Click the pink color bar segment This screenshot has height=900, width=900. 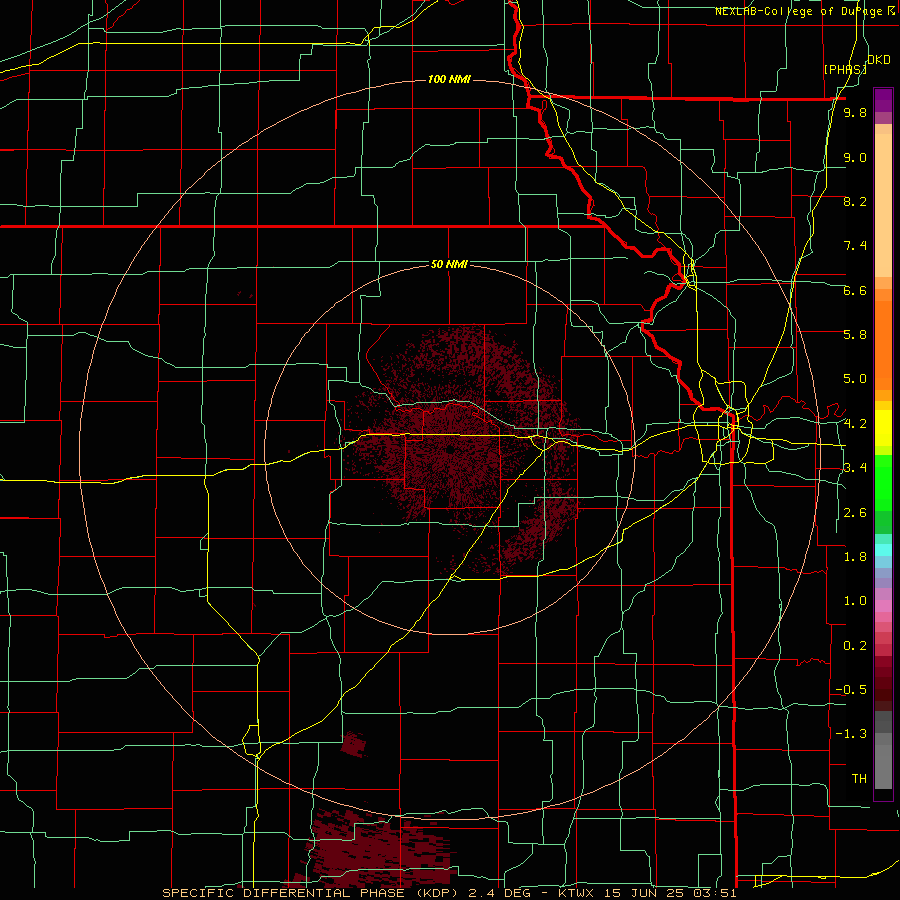[883, 606]
